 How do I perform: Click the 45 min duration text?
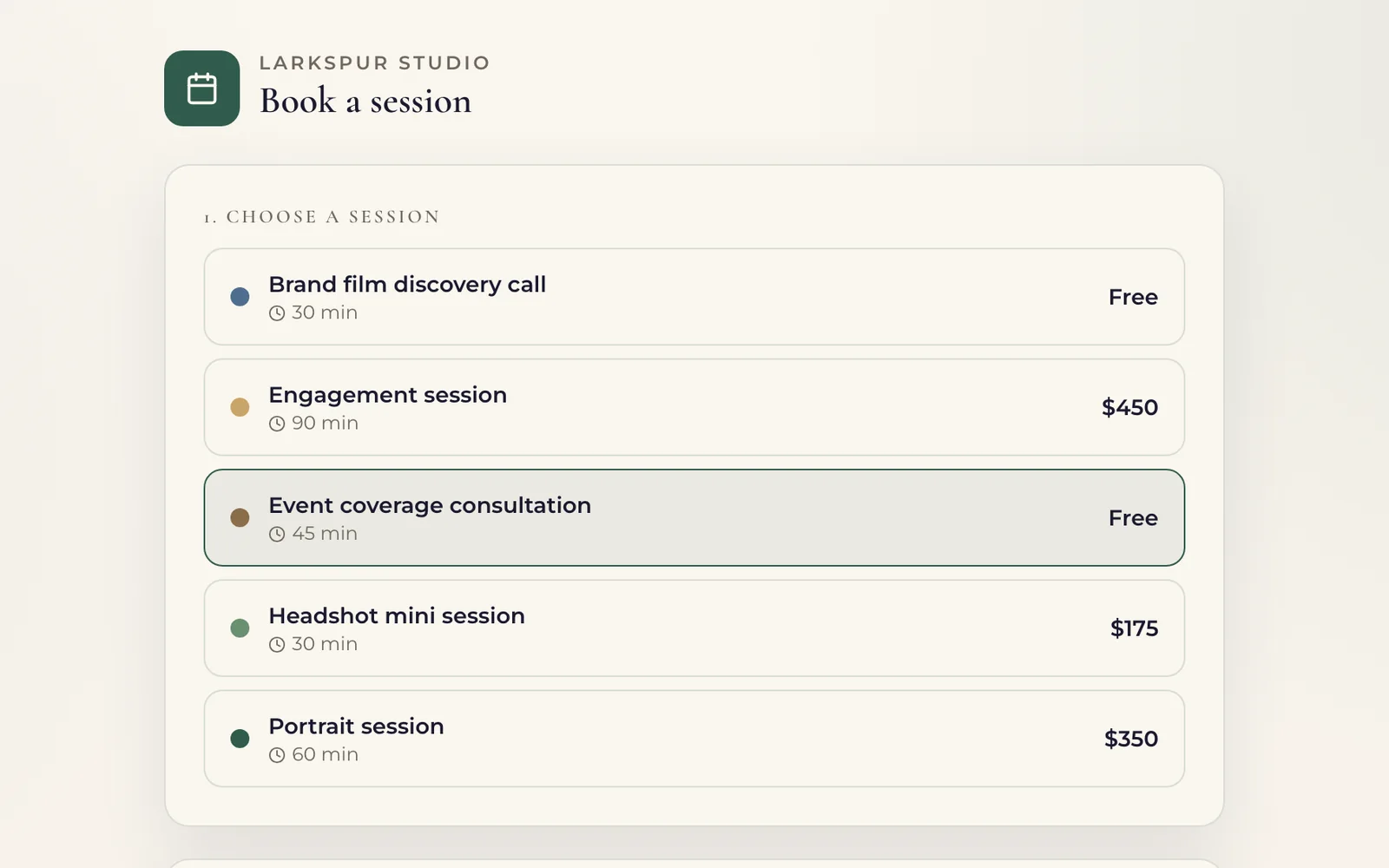click(325, 533)
